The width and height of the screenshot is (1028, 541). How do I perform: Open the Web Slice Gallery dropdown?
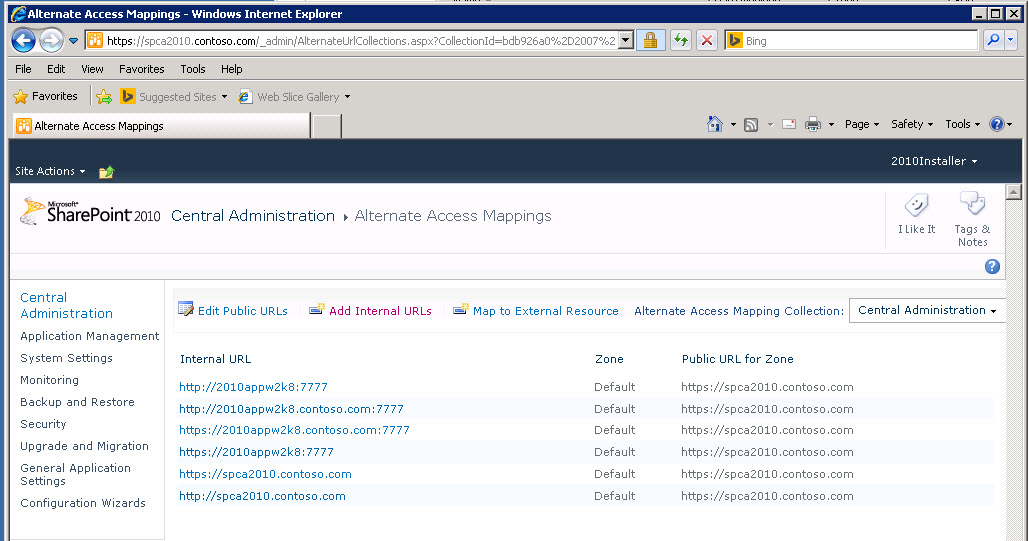pos(294,97)
